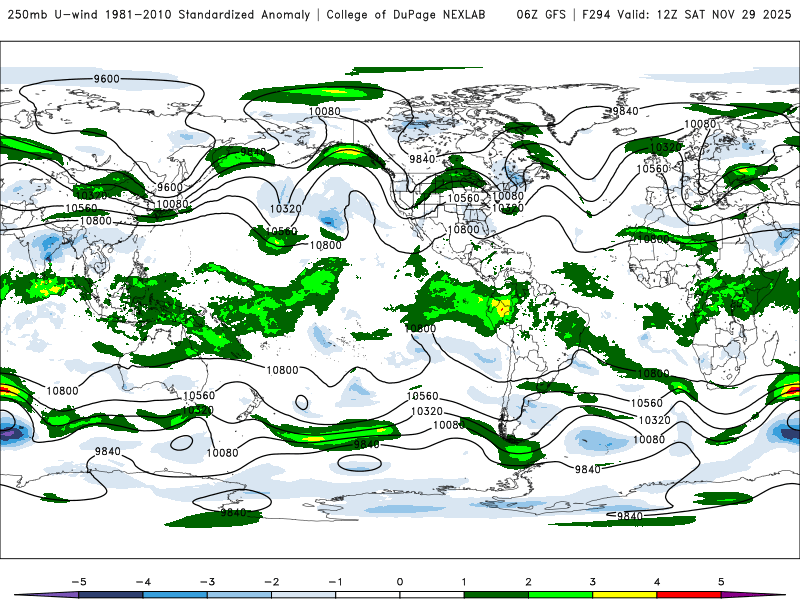Click the 'F294' forecast hour text
Image resolution: width=800 pixels, height=600 pixels.
pyautogui.click(x=596, y=15)
